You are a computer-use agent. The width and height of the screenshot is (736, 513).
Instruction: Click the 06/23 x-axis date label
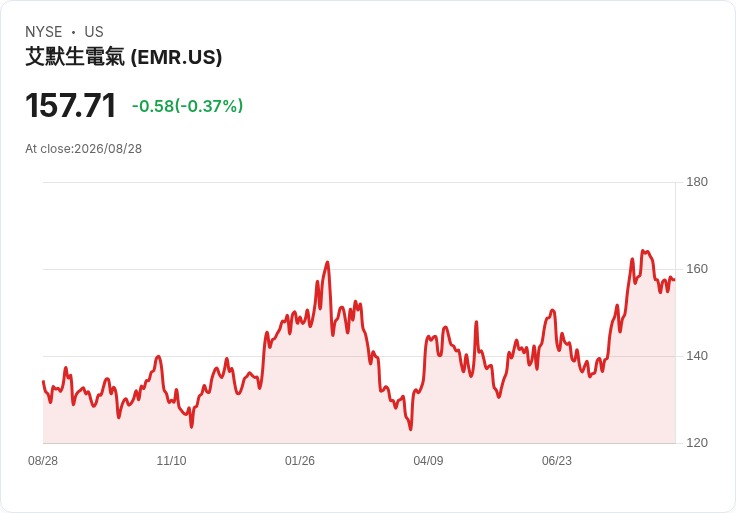pos(557,461)
